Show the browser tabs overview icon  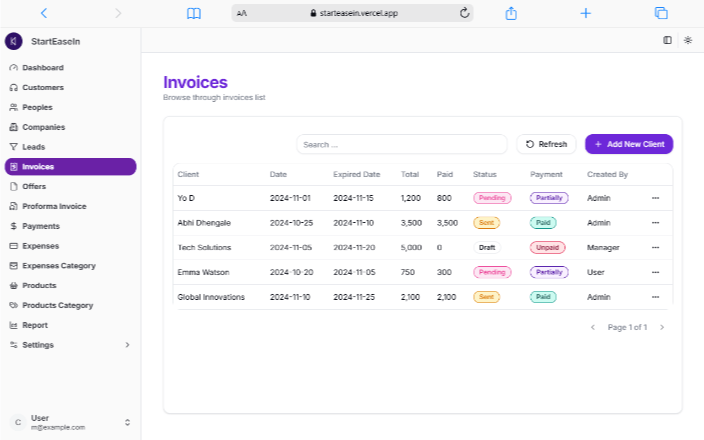661,13
